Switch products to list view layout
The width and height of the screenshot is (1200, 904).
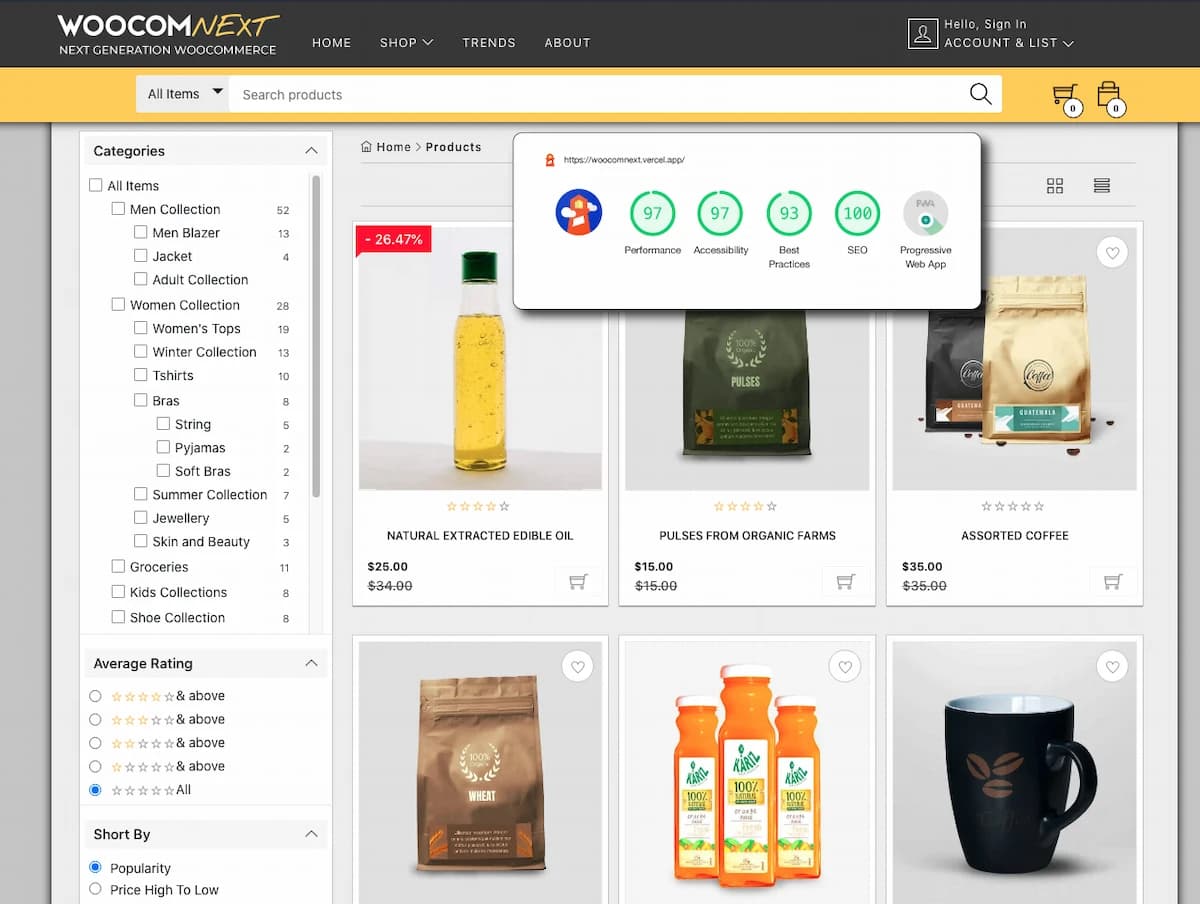point(1101,185)
